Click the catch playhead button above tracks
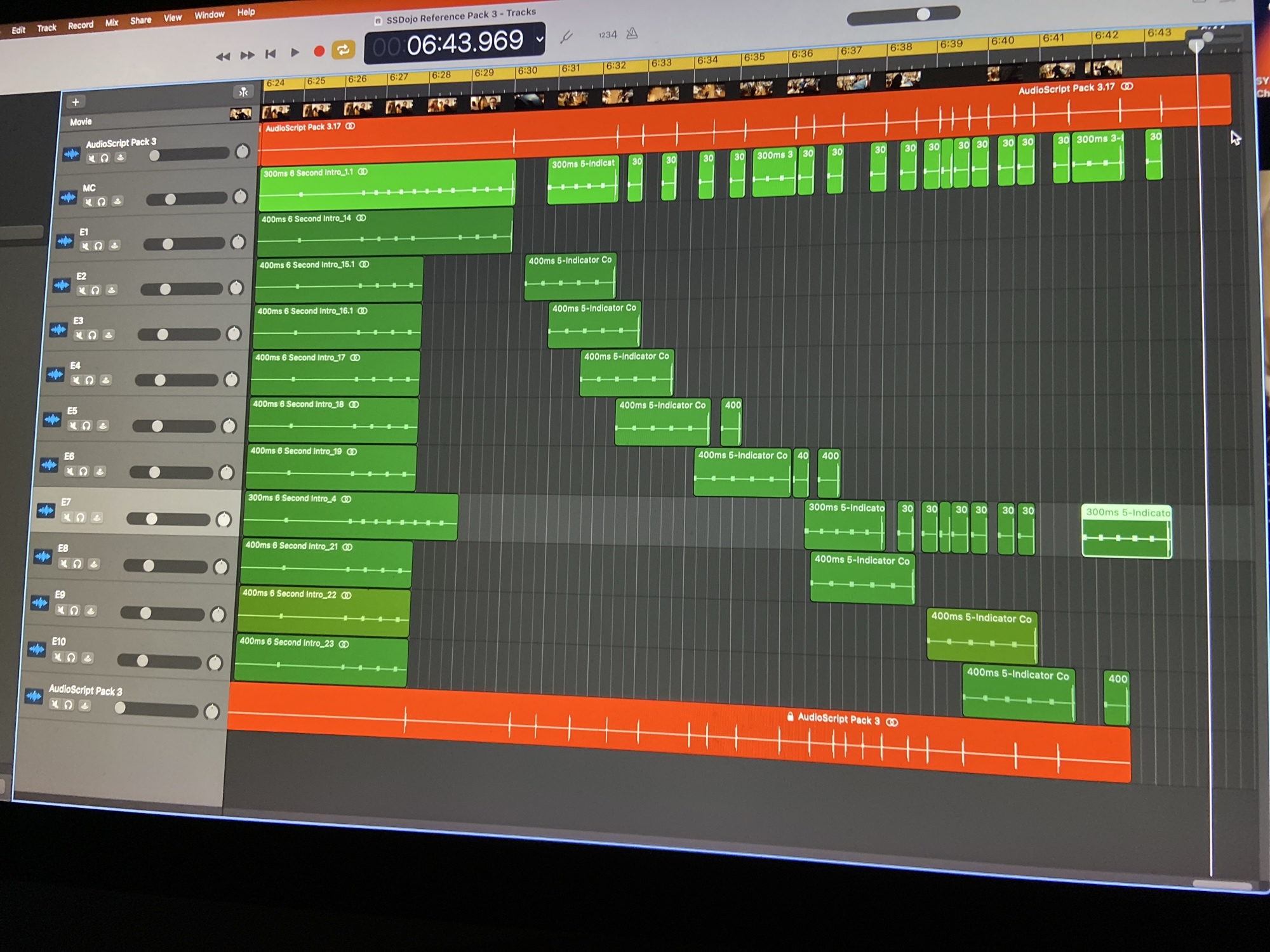This screenshot has height=952, width=1270. 243,92
